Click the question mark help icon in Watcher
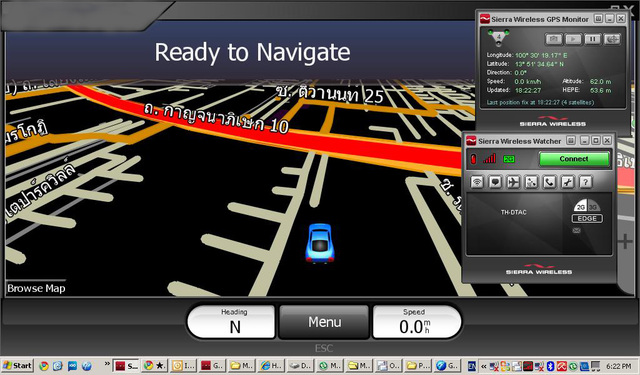 pyautogui.click(x=586, y=182)
